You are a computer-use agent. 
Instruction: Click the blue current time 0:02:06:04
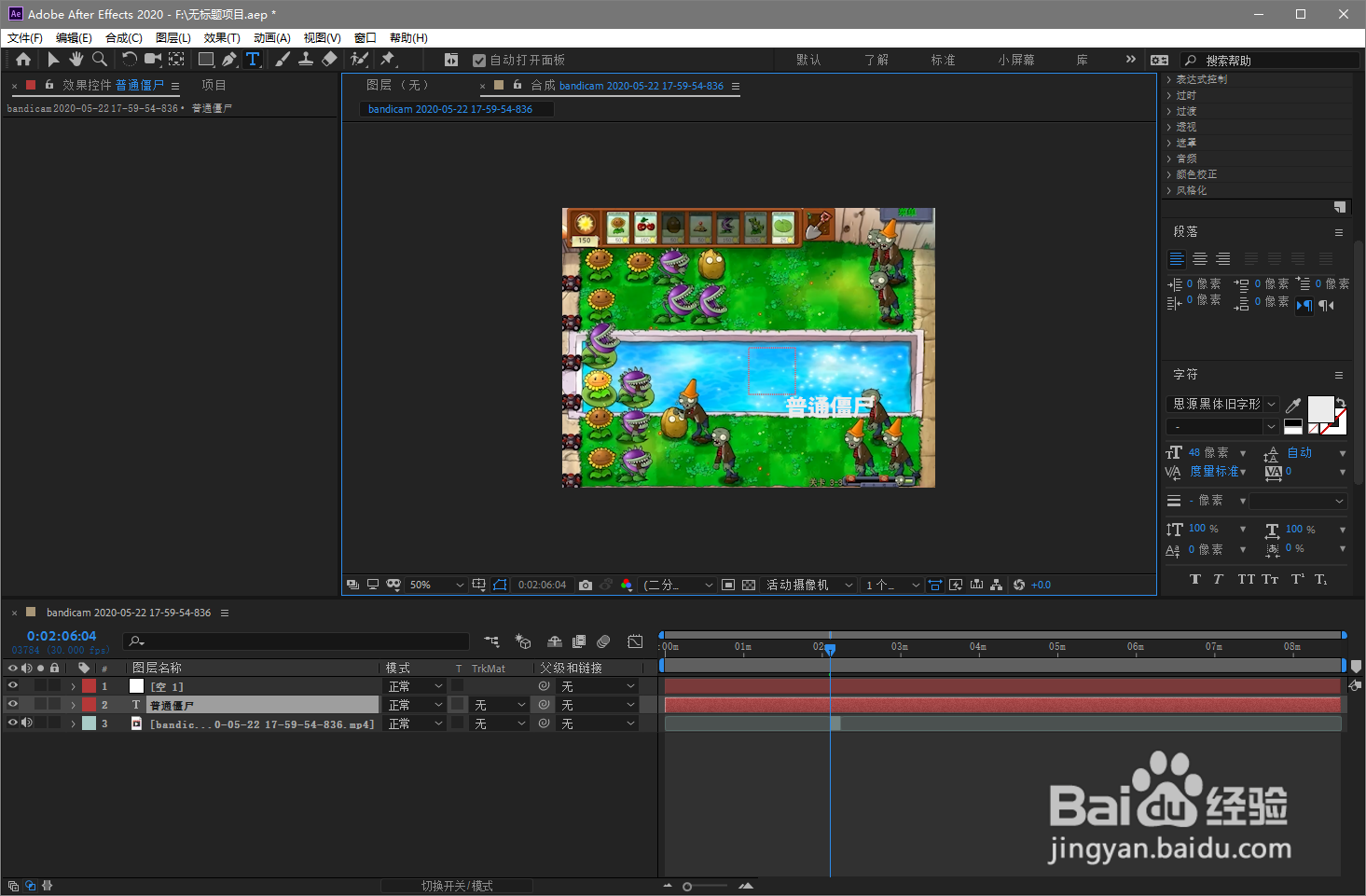(62, 636)
